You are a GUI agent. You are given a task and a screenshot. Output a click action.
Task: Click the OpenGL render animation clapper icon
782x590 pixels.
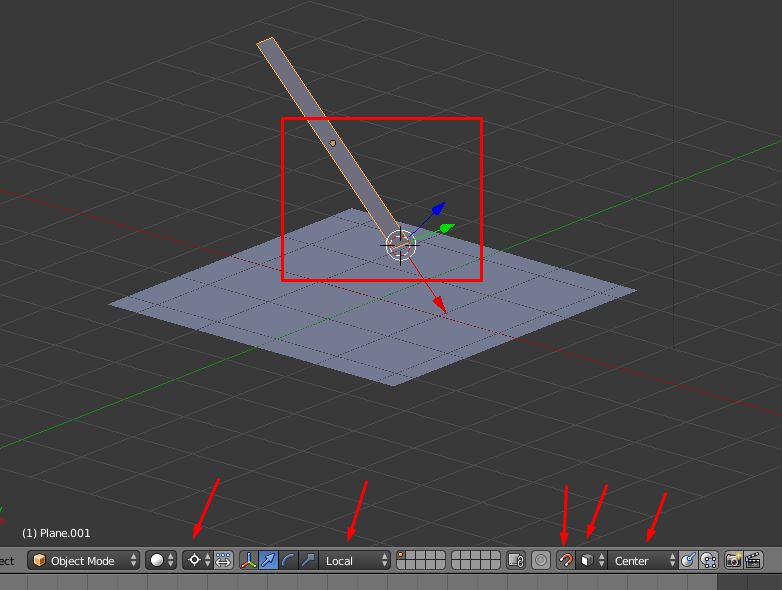(x=753, y=560)
